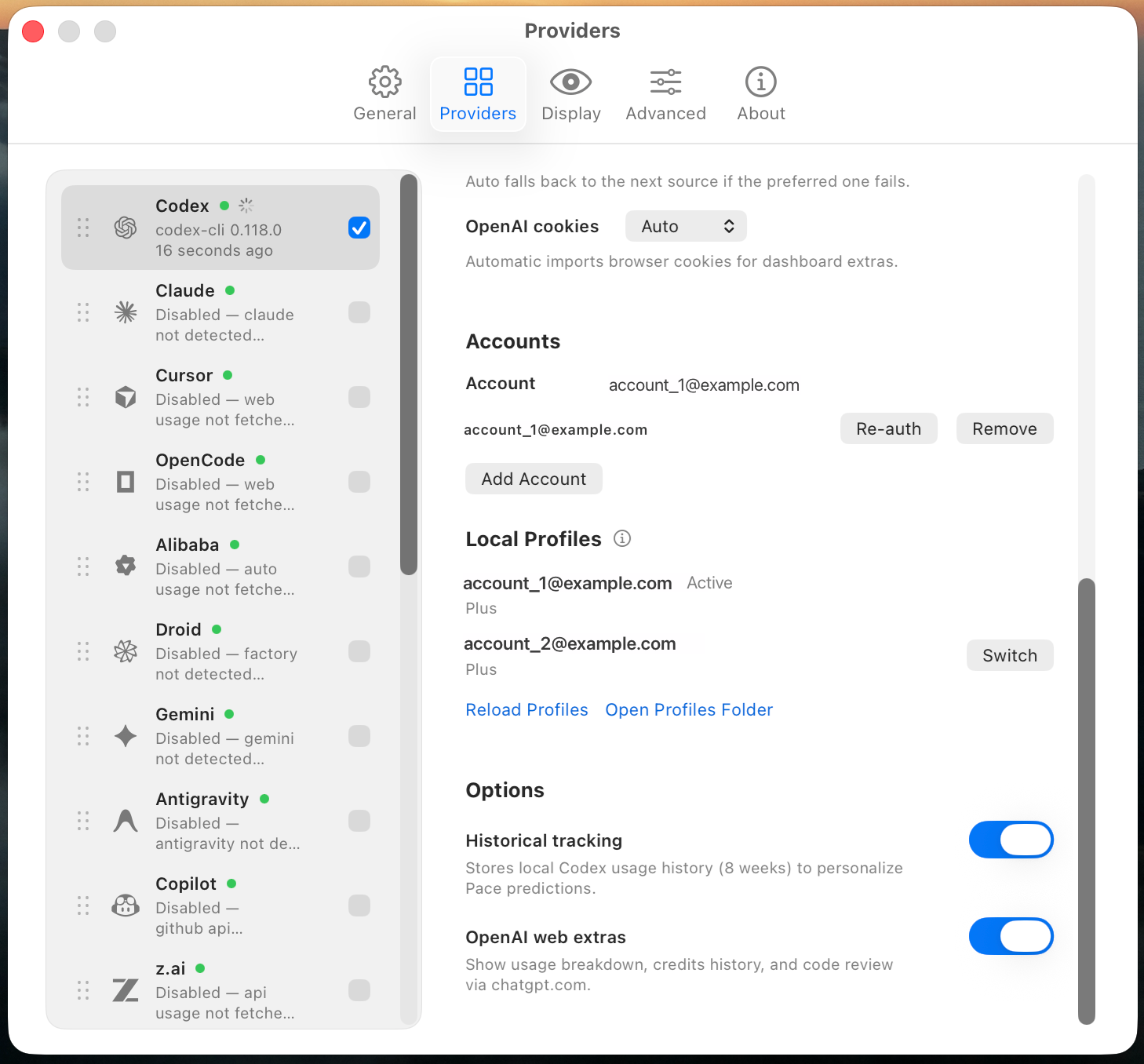Enable the Claude provider checkbox

tap(359, 312)
